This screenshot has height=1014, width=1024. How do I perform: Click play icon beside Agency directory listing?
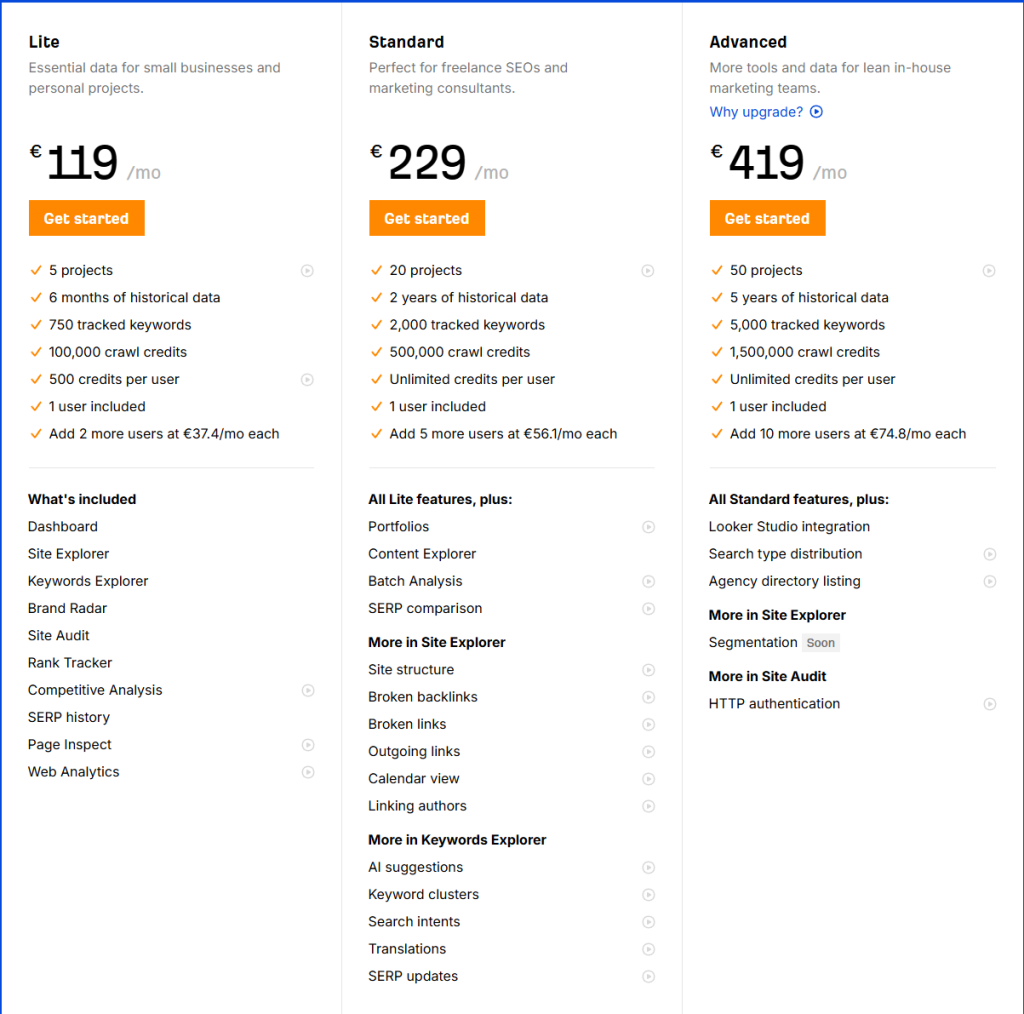990,581
